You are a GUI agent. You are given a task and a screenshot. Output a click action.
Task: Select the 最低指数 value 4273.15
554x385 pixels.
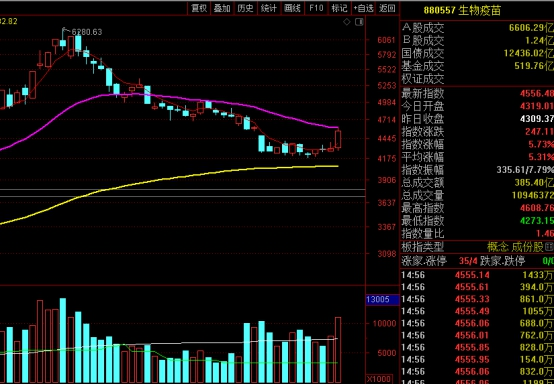(x=537, y=221)
